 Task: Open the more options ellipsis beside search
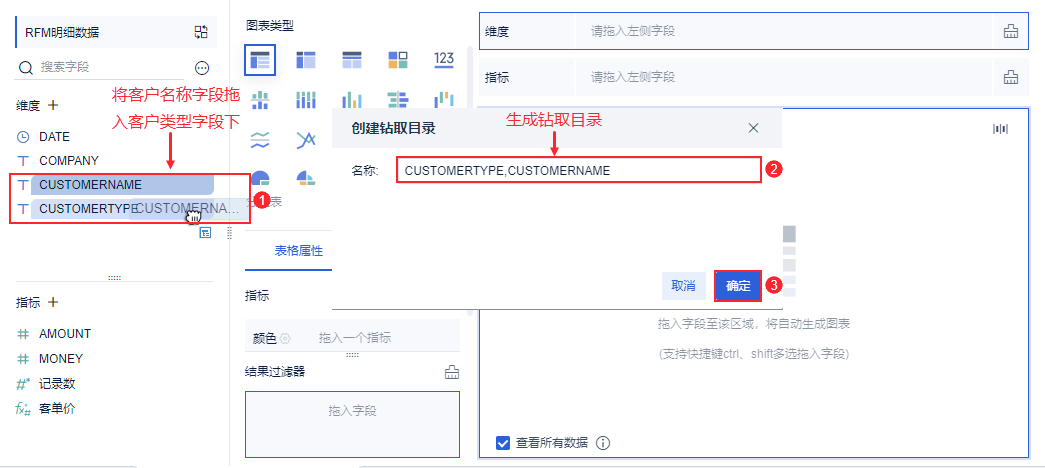coord(202,67)
